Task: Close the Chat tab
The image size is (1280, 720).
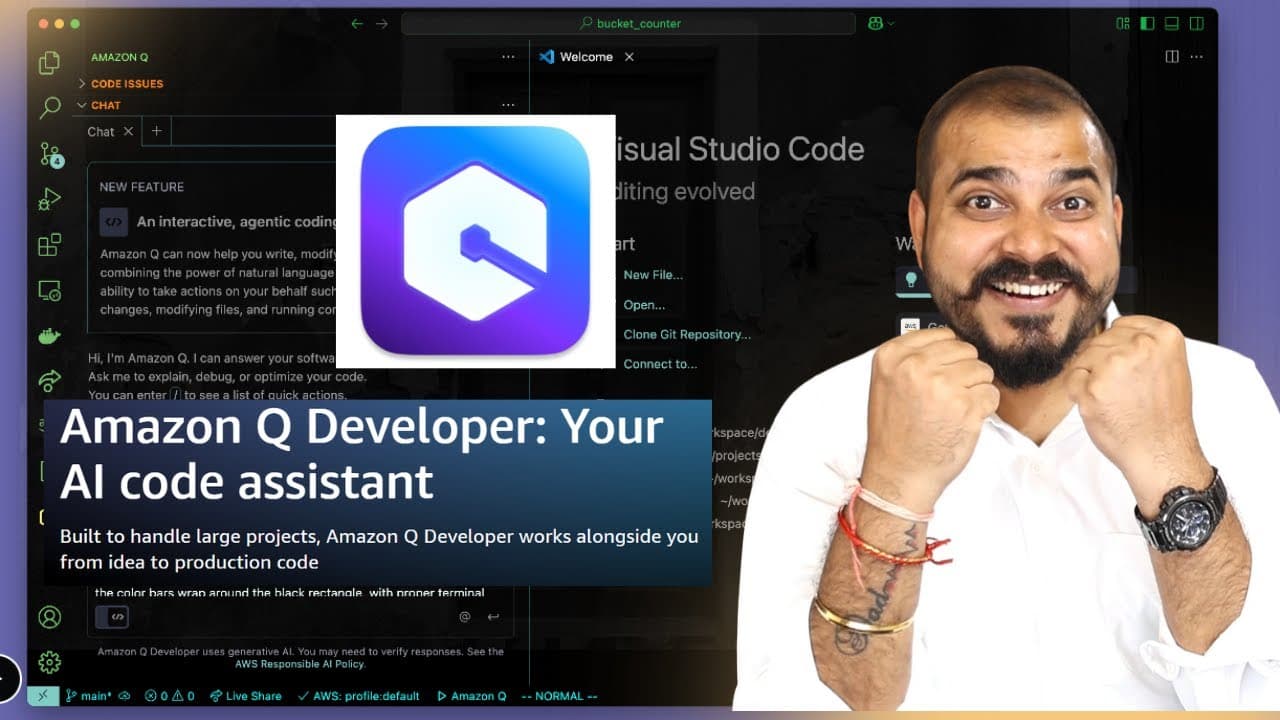Action: pos(128,131)
